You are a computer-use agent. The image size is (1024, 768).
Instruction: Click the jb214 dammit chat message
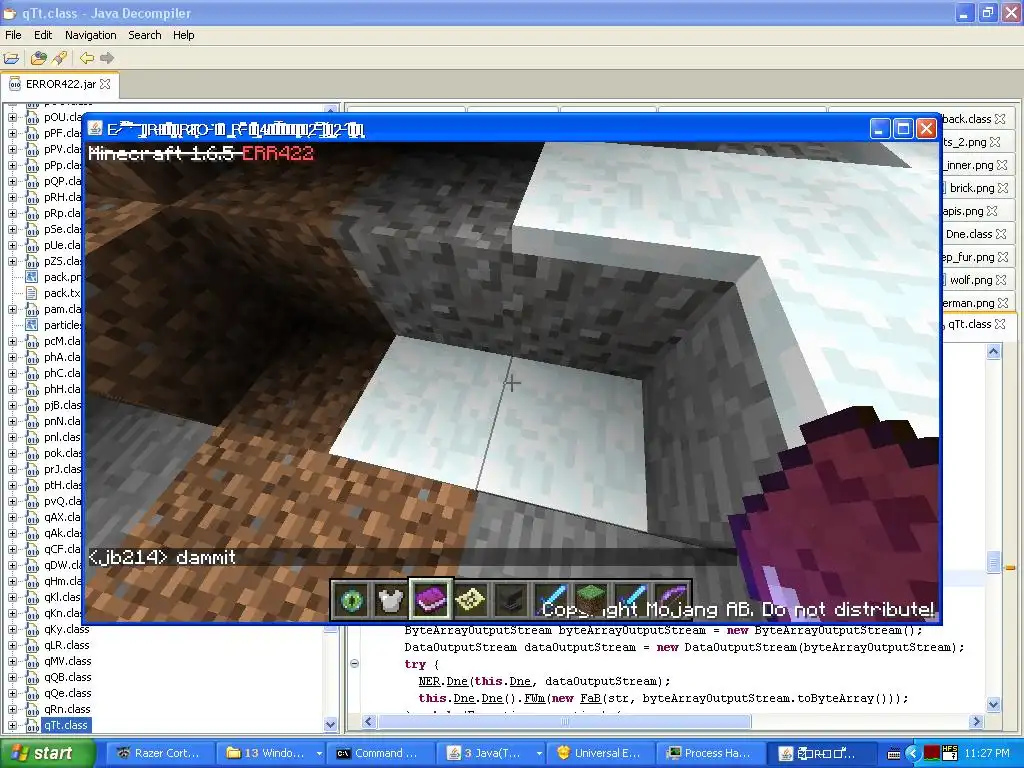162,557
